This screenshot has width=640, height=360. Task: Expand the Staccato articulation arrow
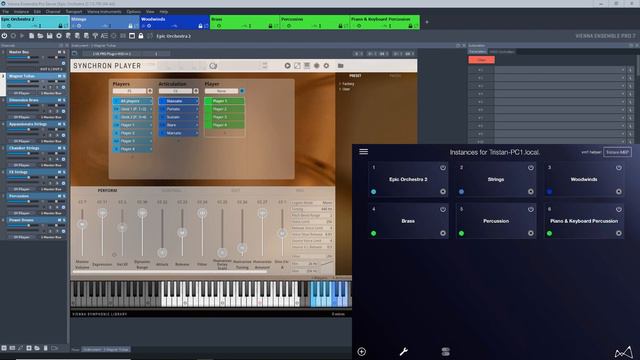(196, 101)
